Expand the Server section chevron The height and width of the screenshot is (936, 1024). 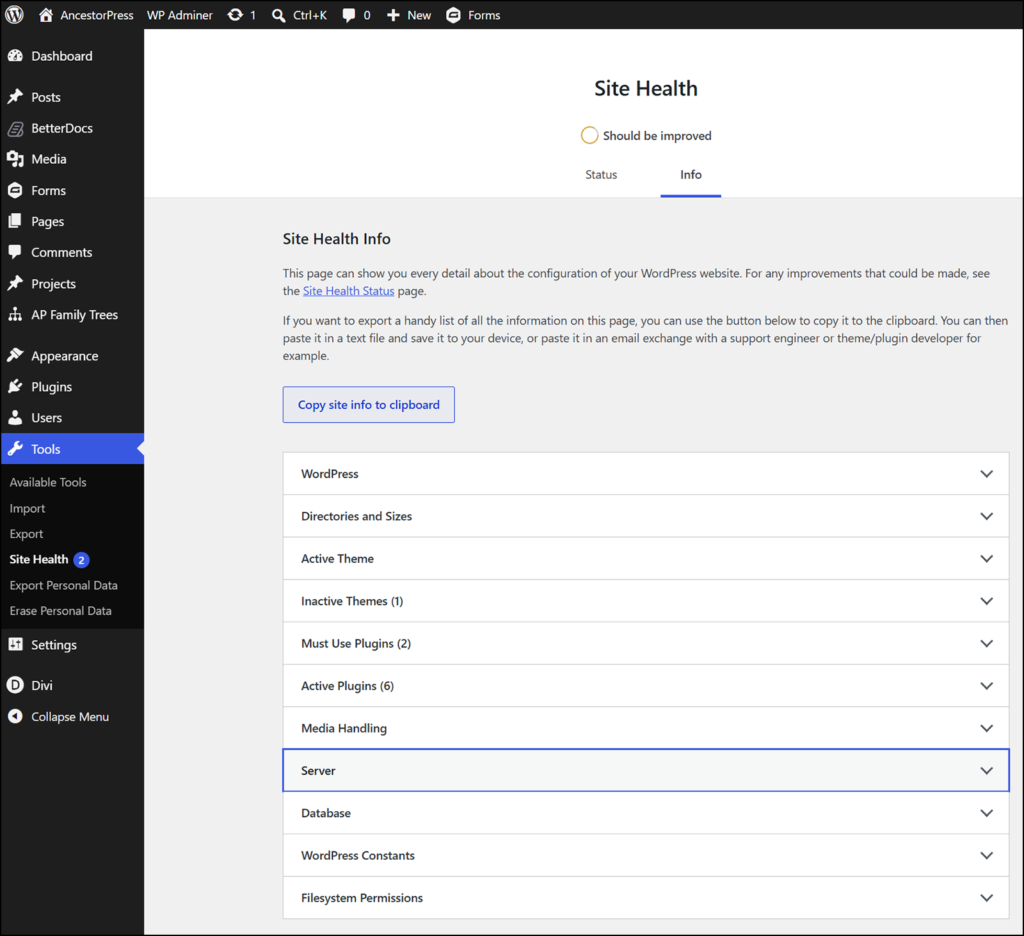click(986, 771)
